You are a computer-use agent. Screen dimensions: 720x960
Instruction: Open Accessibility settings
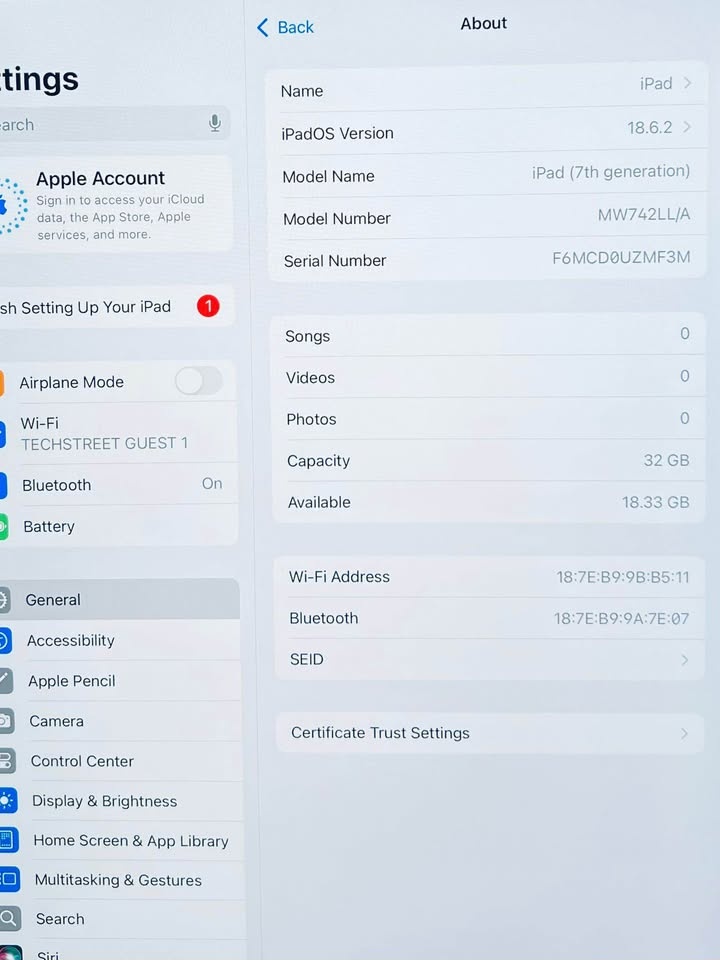click(71, 640)
